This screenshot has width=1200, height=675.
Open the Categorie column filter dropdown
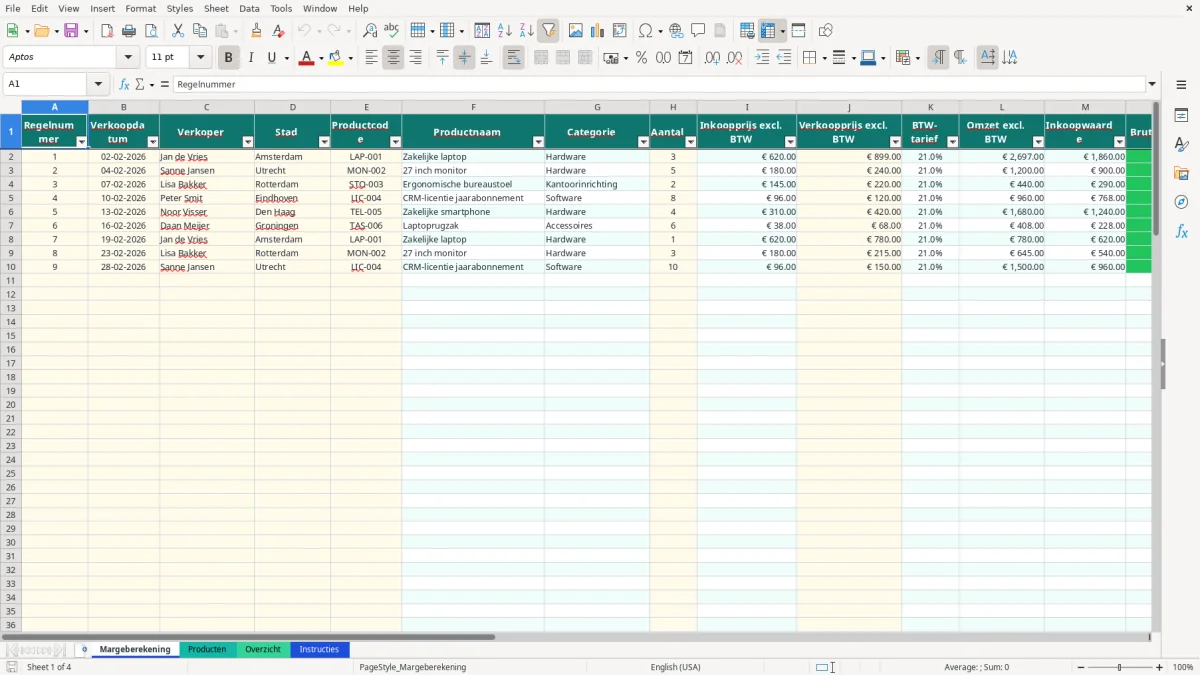(643, 142)
